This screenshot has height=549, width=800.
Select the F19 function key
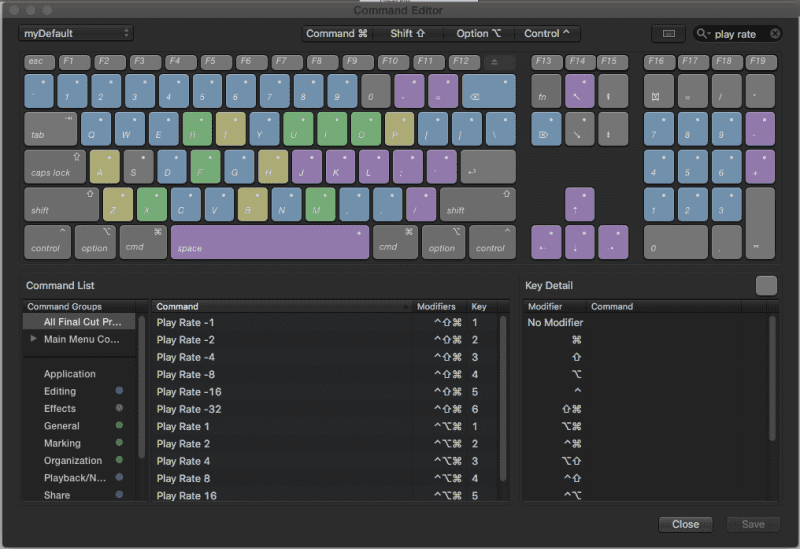coord(761,62)
